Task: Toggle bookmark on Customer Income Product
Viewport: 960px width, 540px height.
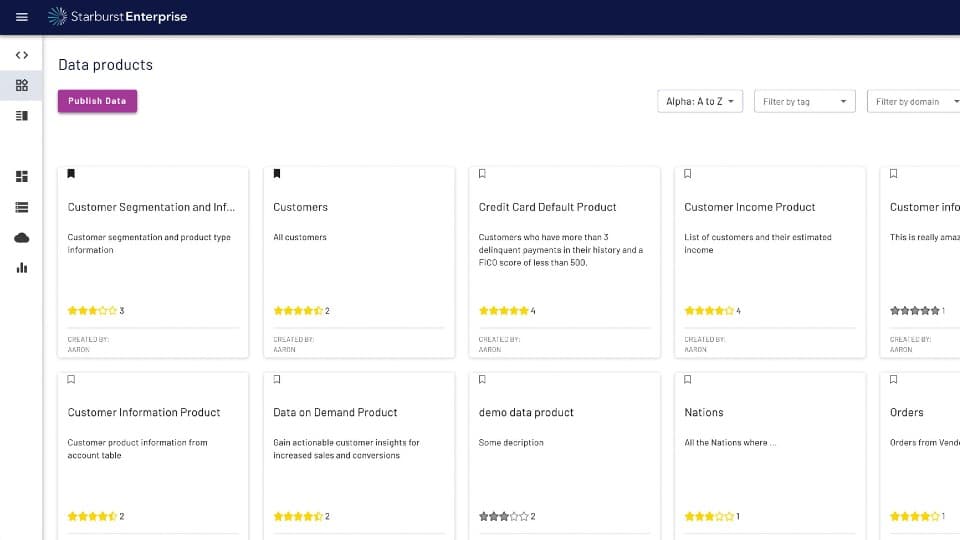Action: coord(688,174)
